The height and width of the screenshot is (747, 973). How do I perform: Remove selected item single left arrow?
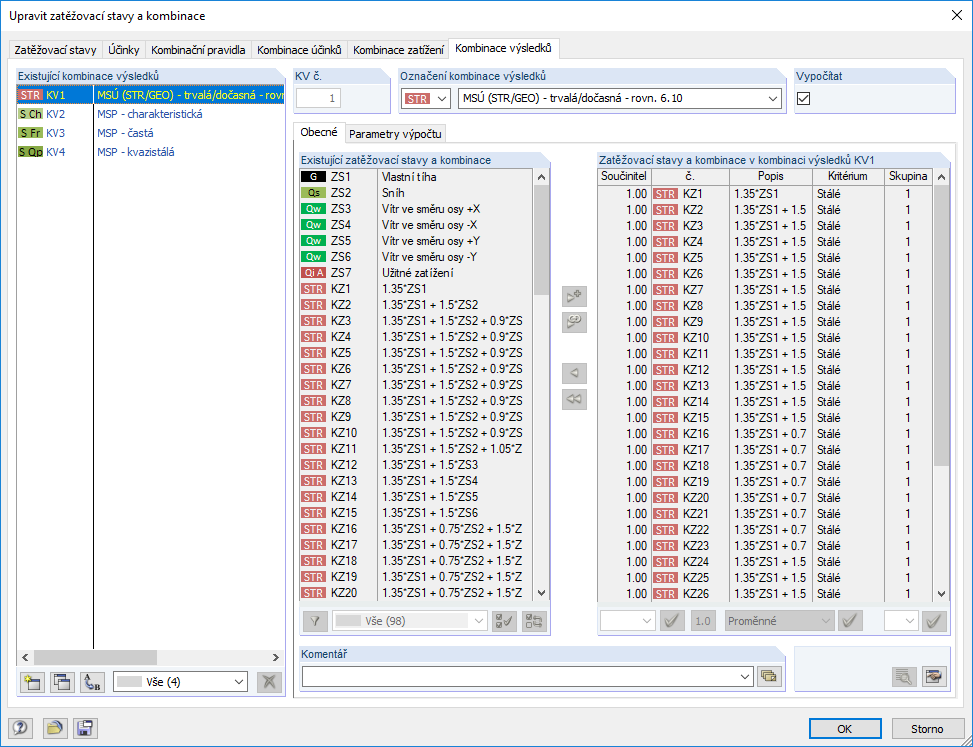coord(574,373)
